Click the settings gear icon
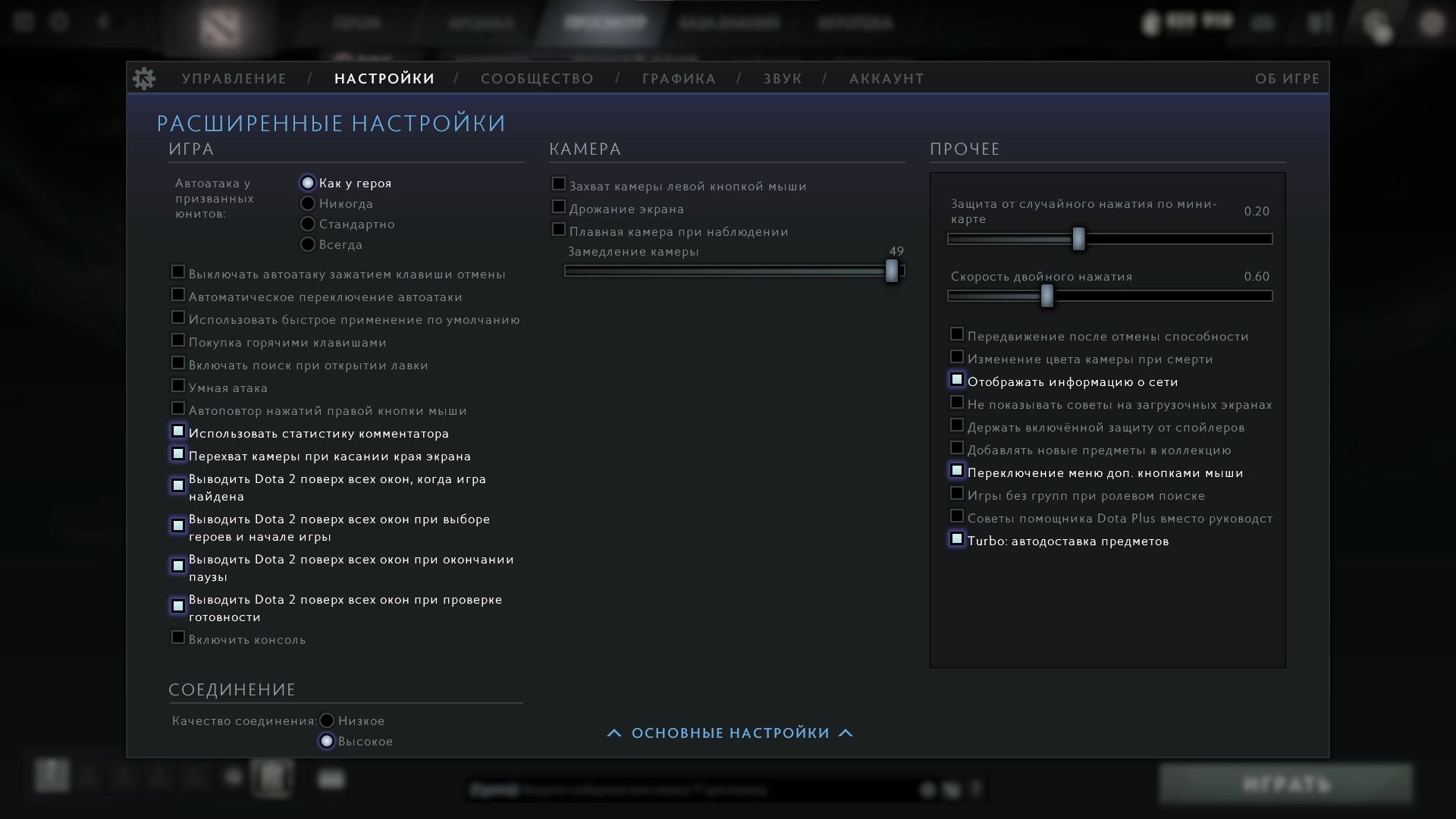The height and width of the screenshot is (819, 1456). pyautogui.click(x=144, y=78)
